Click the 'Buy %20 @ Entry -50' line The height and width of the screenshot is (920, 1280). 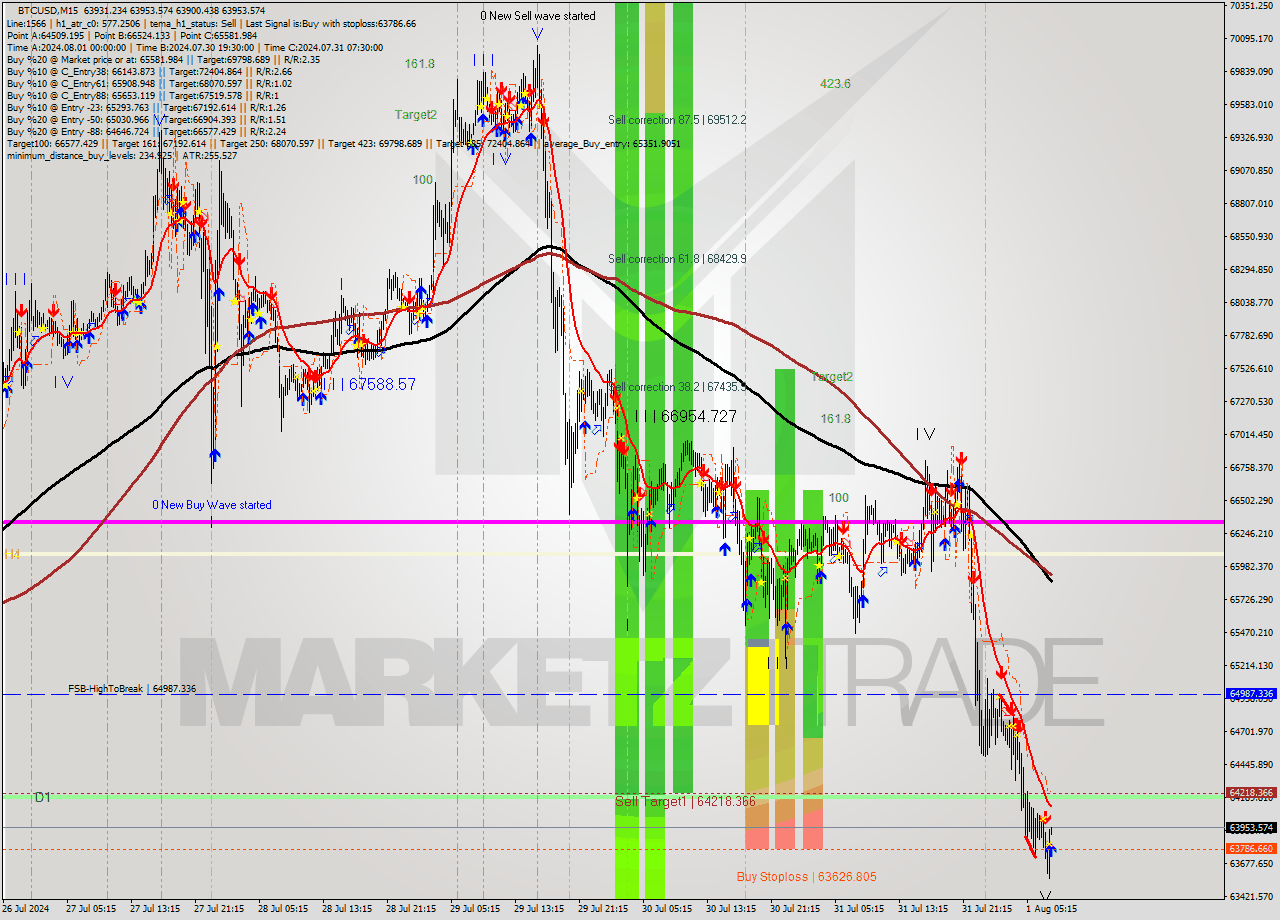coord(146,120)
